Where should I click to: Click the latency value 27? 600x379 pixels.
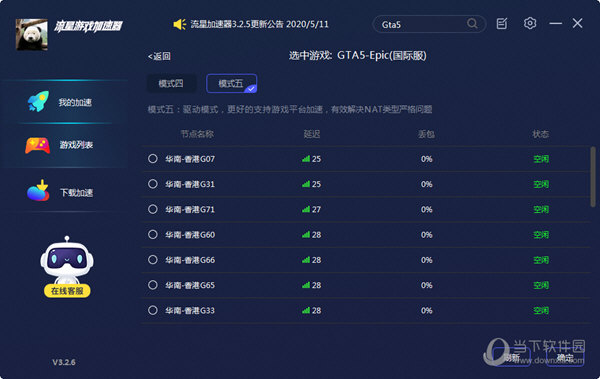click(316, 209)
